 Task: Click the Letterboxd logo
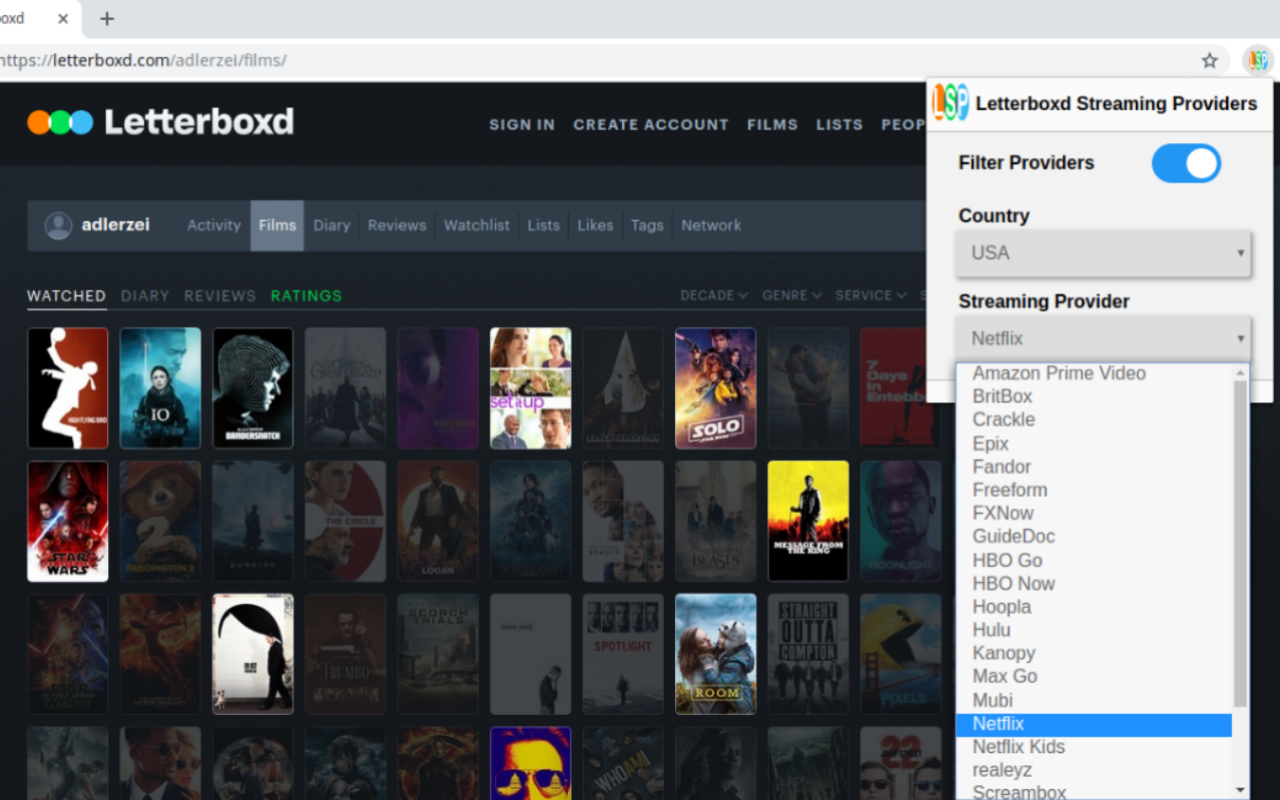(x=161, y=122)
